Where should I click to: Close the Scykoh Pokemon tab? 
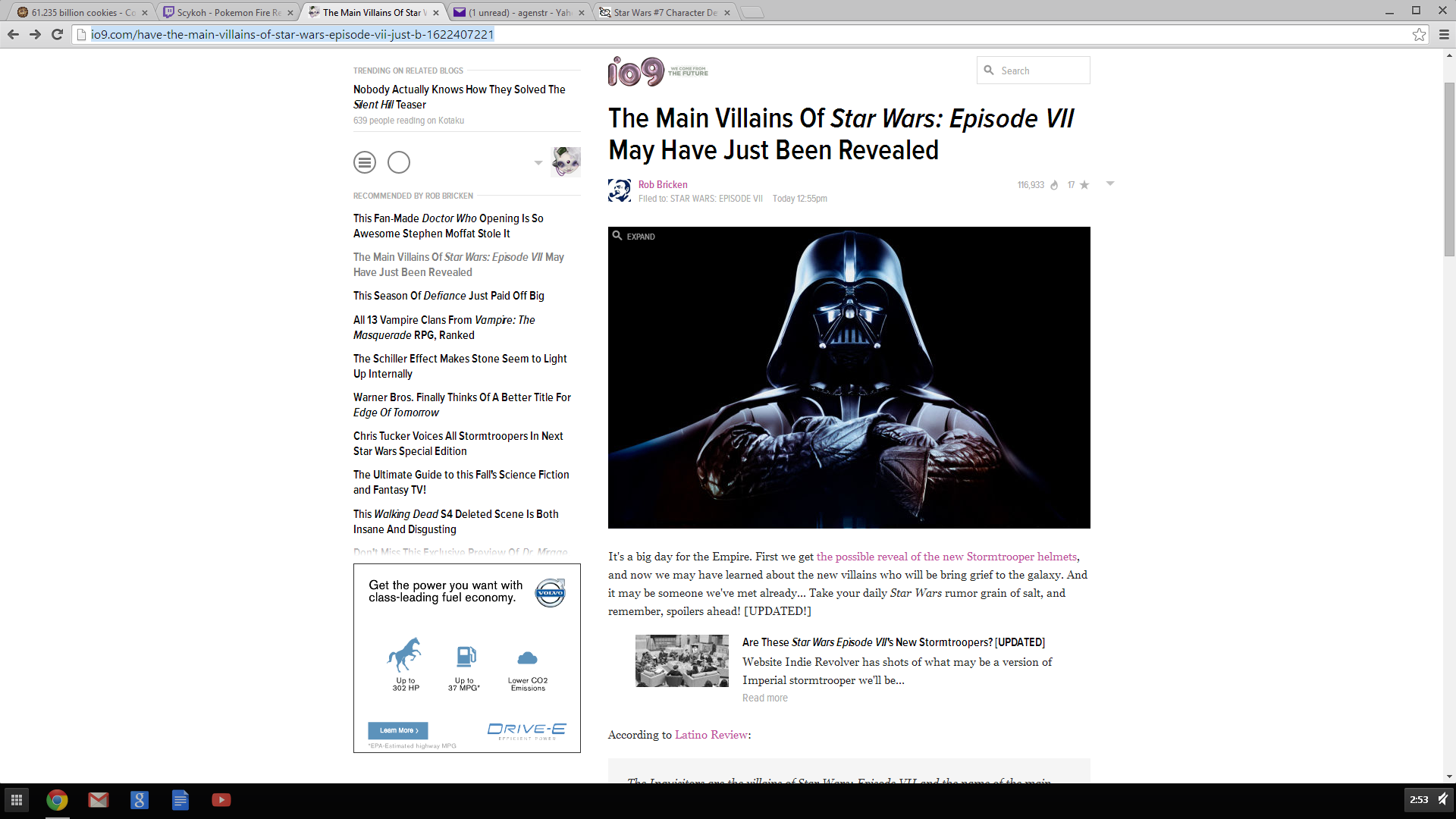pos(290,12)
